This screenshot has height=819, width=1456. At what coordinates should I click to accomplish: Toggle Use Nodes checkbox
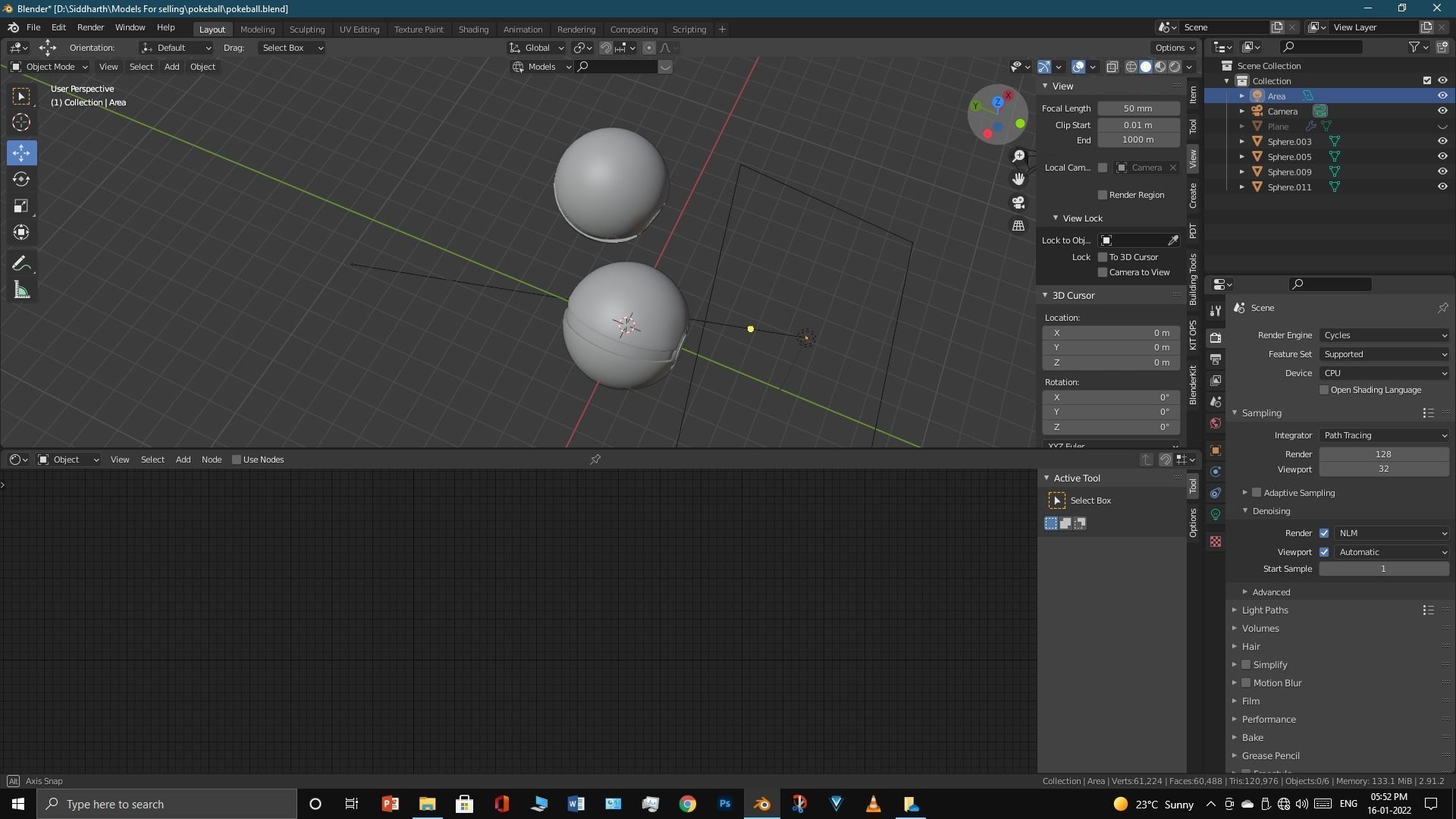click(x=237, y=460)
